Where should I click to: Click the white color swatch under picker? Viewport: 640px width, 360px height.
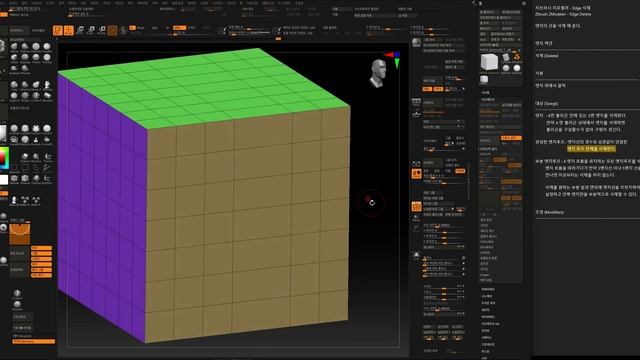tap(4, 180)
